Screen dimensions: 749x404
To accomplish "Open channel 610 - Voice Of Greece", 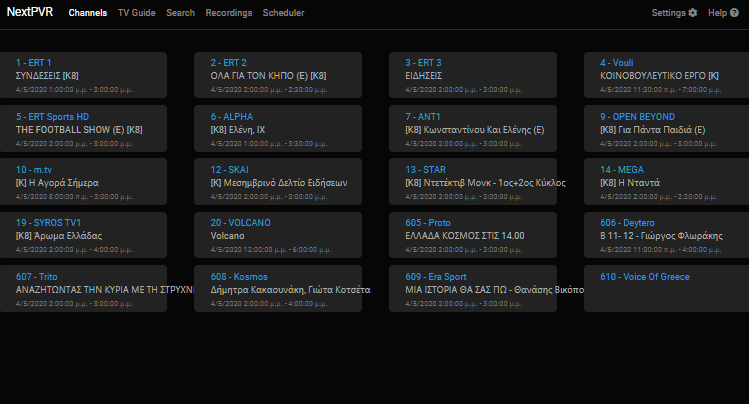I will (x=645, y=276).
